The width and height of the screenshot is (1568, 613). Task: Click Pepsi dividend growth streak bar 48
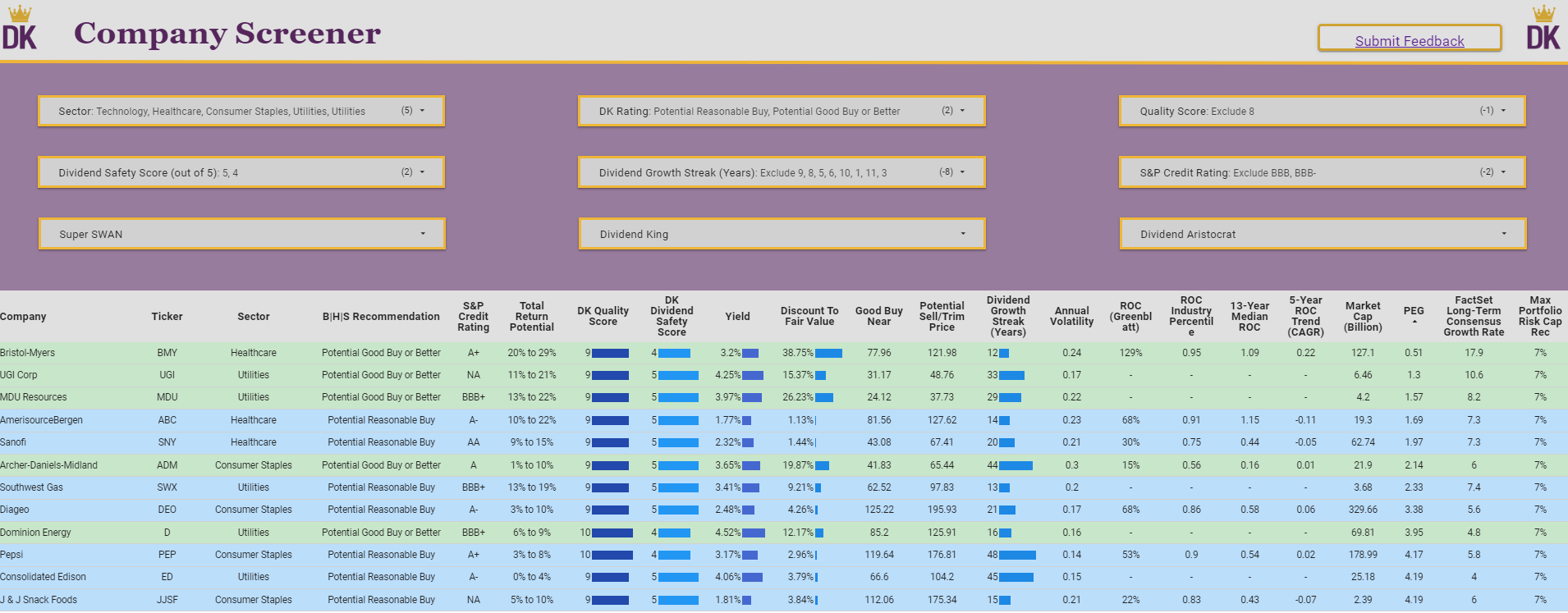point(1017,555)
